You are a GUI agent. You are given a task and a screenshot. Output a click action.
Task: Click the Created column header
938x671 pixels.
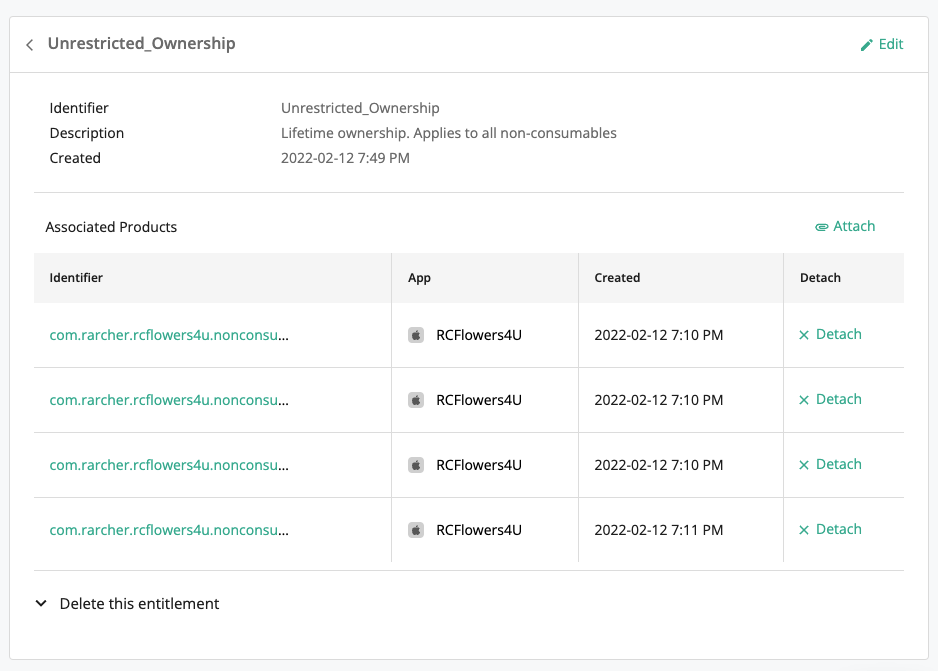tap(617, 278)
